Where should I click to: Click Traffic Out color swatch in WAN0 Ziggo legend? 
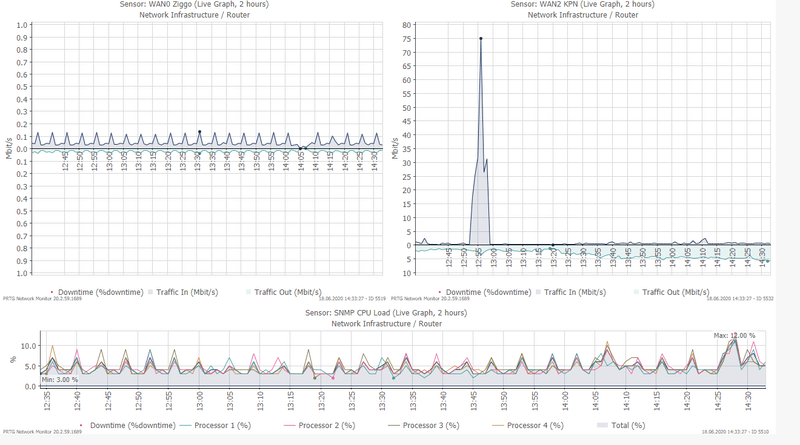pos(248,292)
